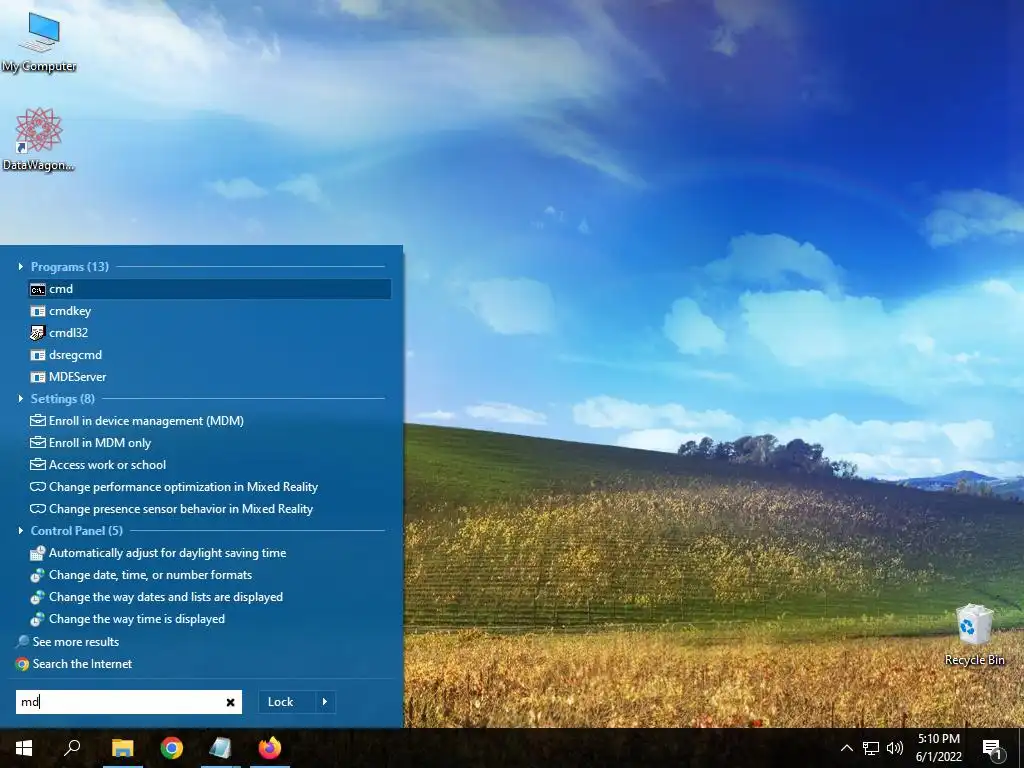Open the notification center icon
The height and width of the screenshot is (768, 1024).
[x=992, y=748]
